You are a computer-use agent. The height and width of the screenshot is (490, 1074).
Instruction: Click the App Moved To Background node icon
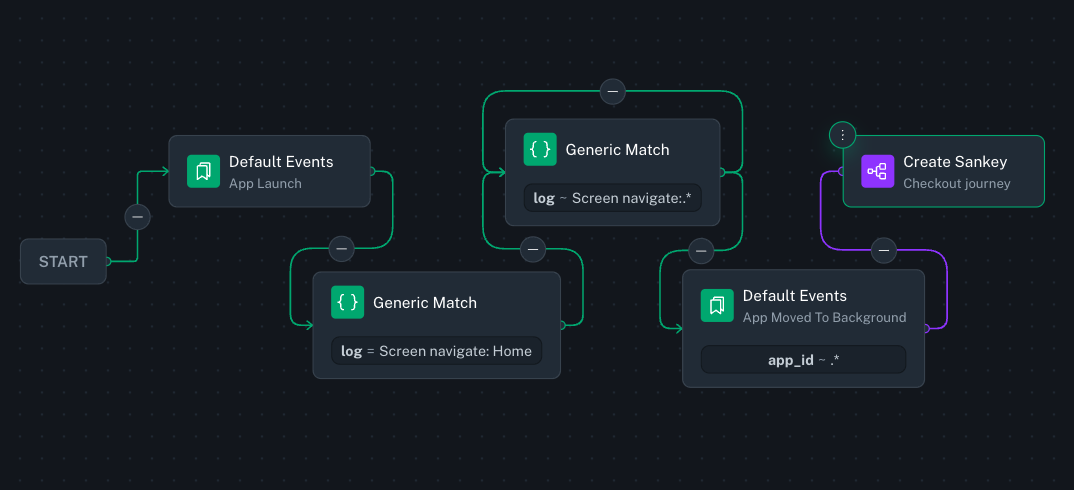717,305
